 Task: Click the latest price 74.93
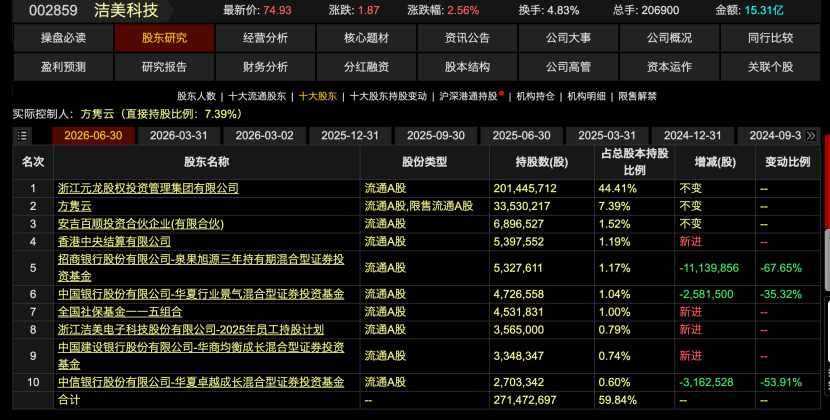(277, 10)
